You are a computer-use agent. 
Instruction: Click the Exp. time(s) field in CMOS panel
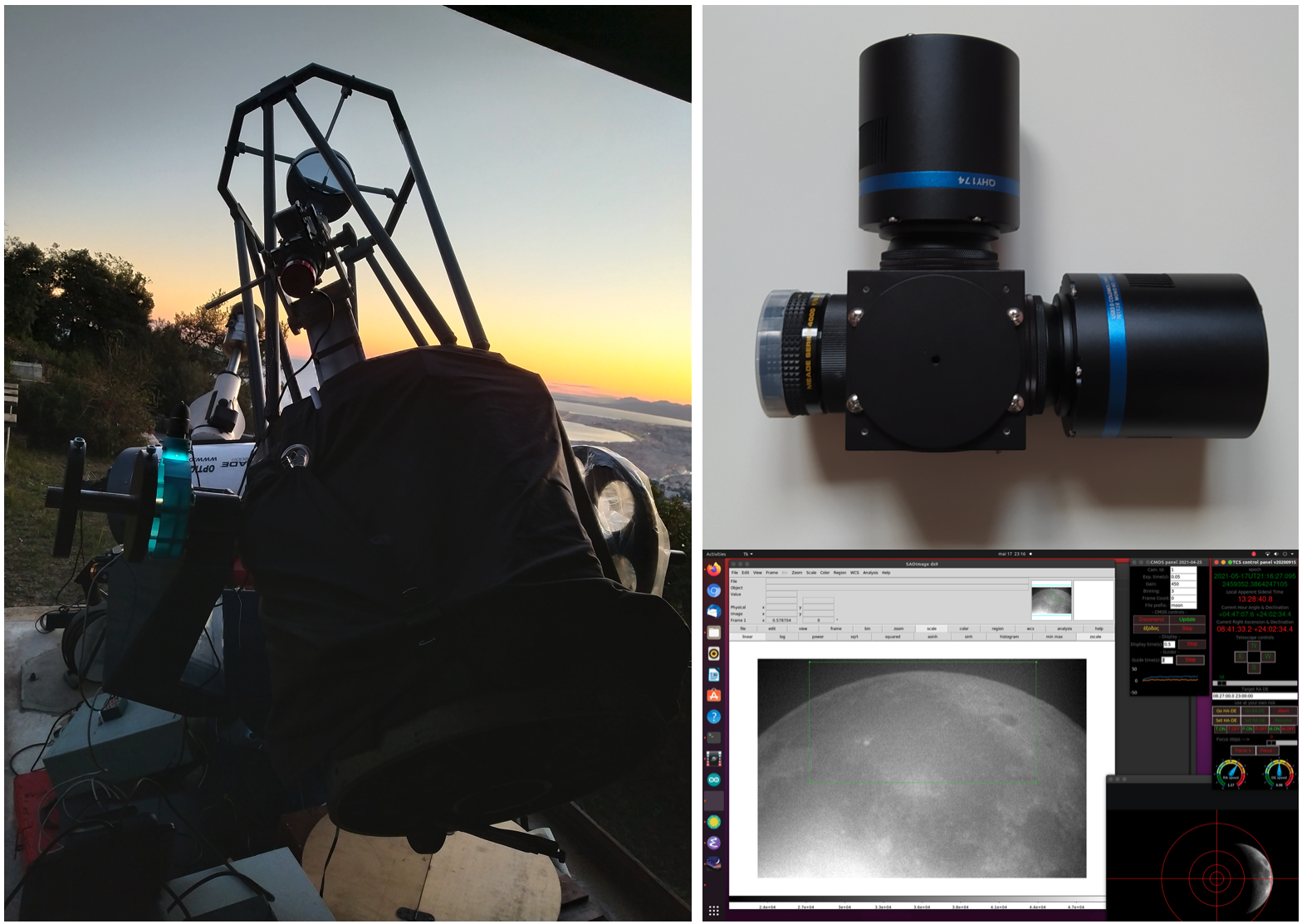click(x=1183, y=577)
